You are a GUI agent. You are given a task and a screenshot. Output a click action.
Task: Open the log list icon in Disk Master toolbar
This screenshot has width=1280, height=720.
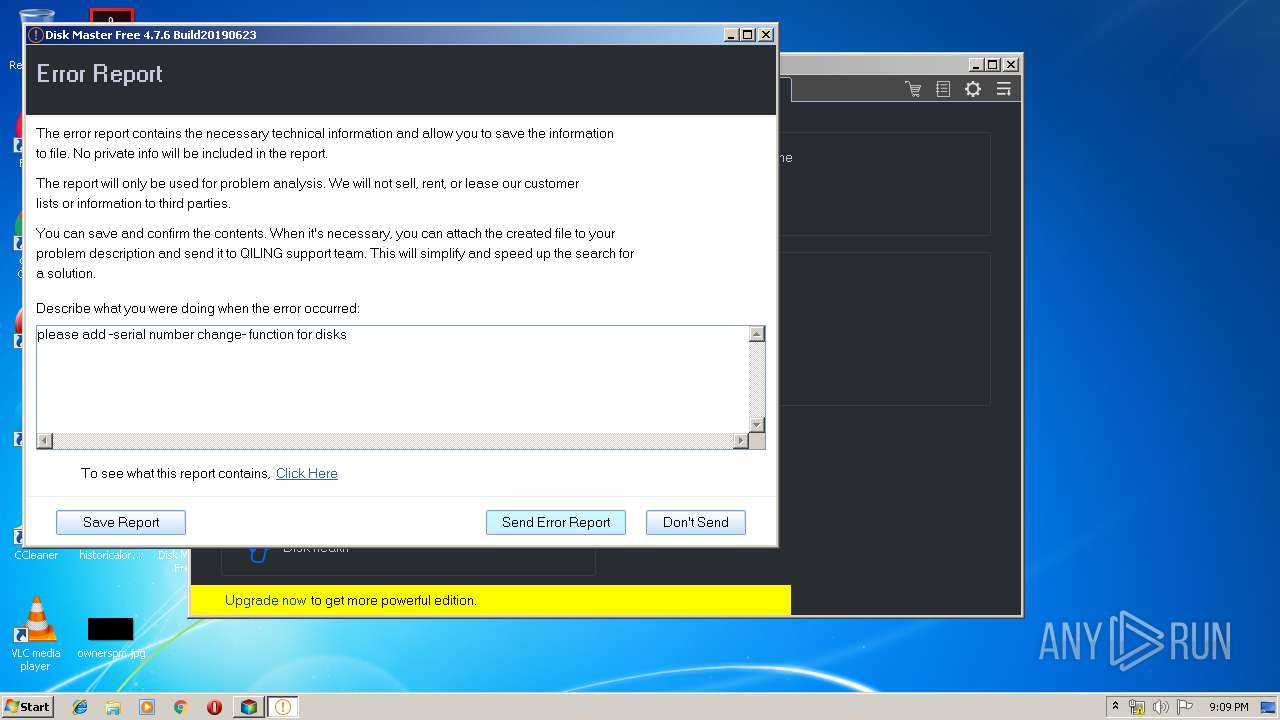click(x=943, y=89)
